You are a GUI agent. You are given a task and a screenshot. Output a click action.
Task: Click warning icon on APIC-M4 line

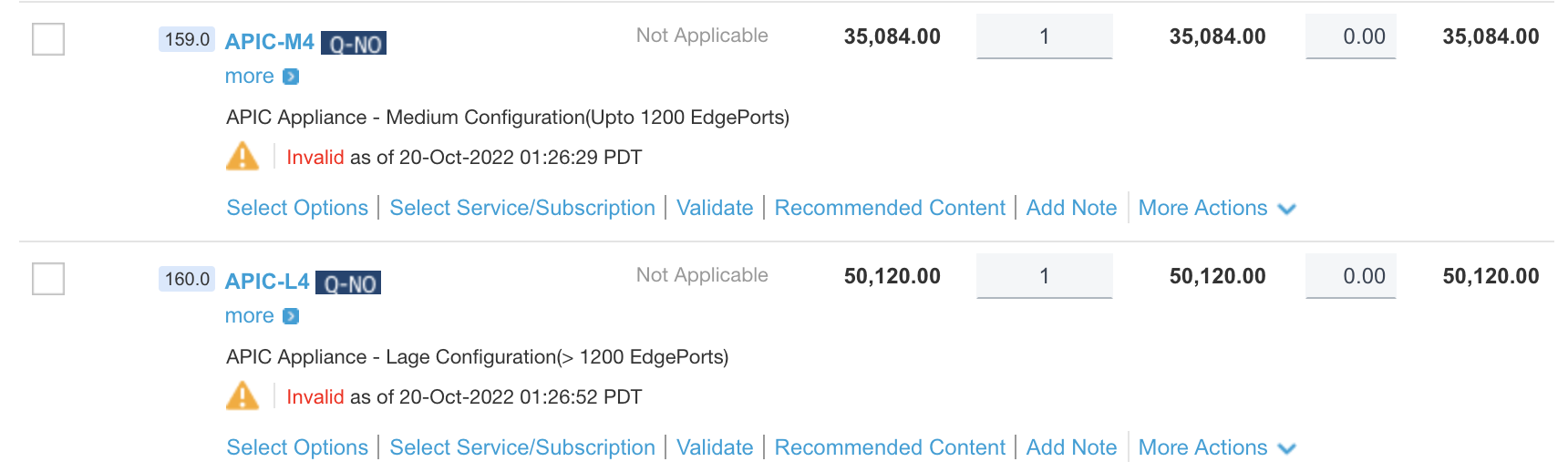(x=242, y=157)
